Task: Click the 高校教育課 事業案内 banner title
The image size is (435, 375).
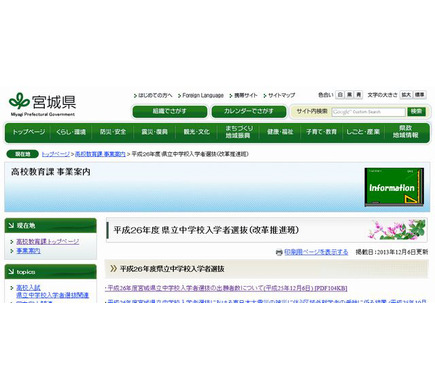Action: (51, 172)
